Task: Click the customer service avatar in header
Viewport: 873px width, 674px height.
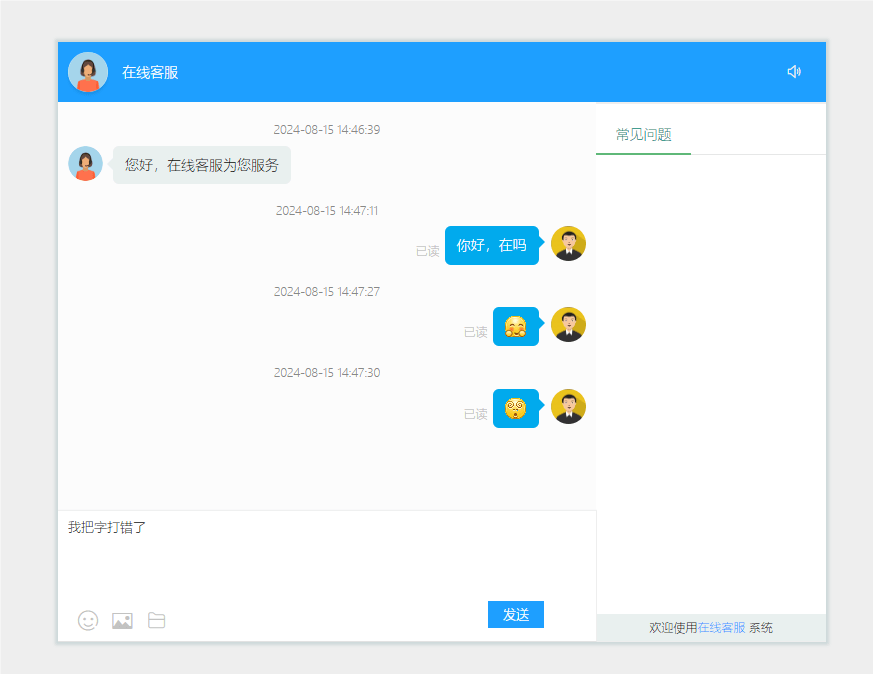Action: 88,72
